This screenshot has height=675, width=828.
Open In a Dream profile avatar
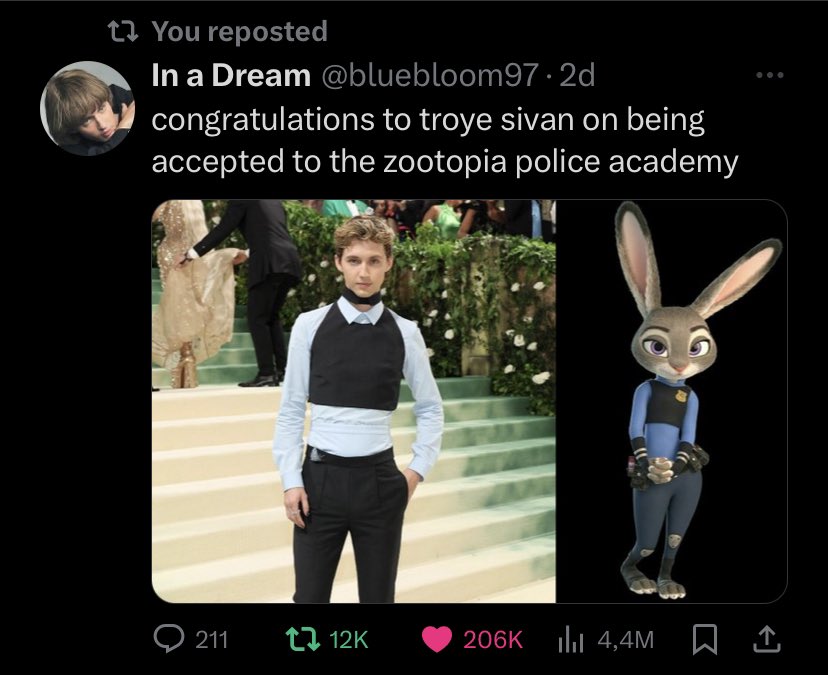[x=88, y=108]
